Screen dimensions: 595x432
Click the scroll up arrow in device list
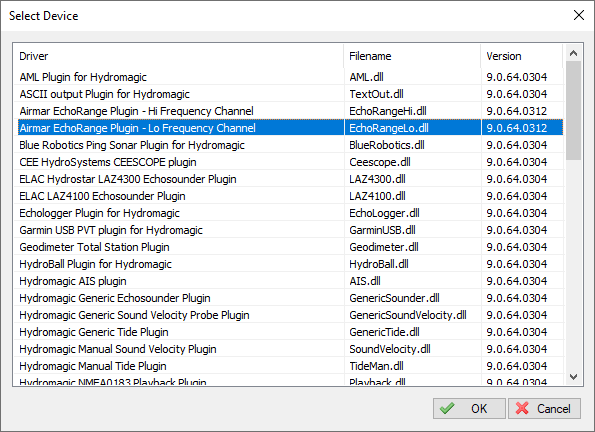[573, 53]
